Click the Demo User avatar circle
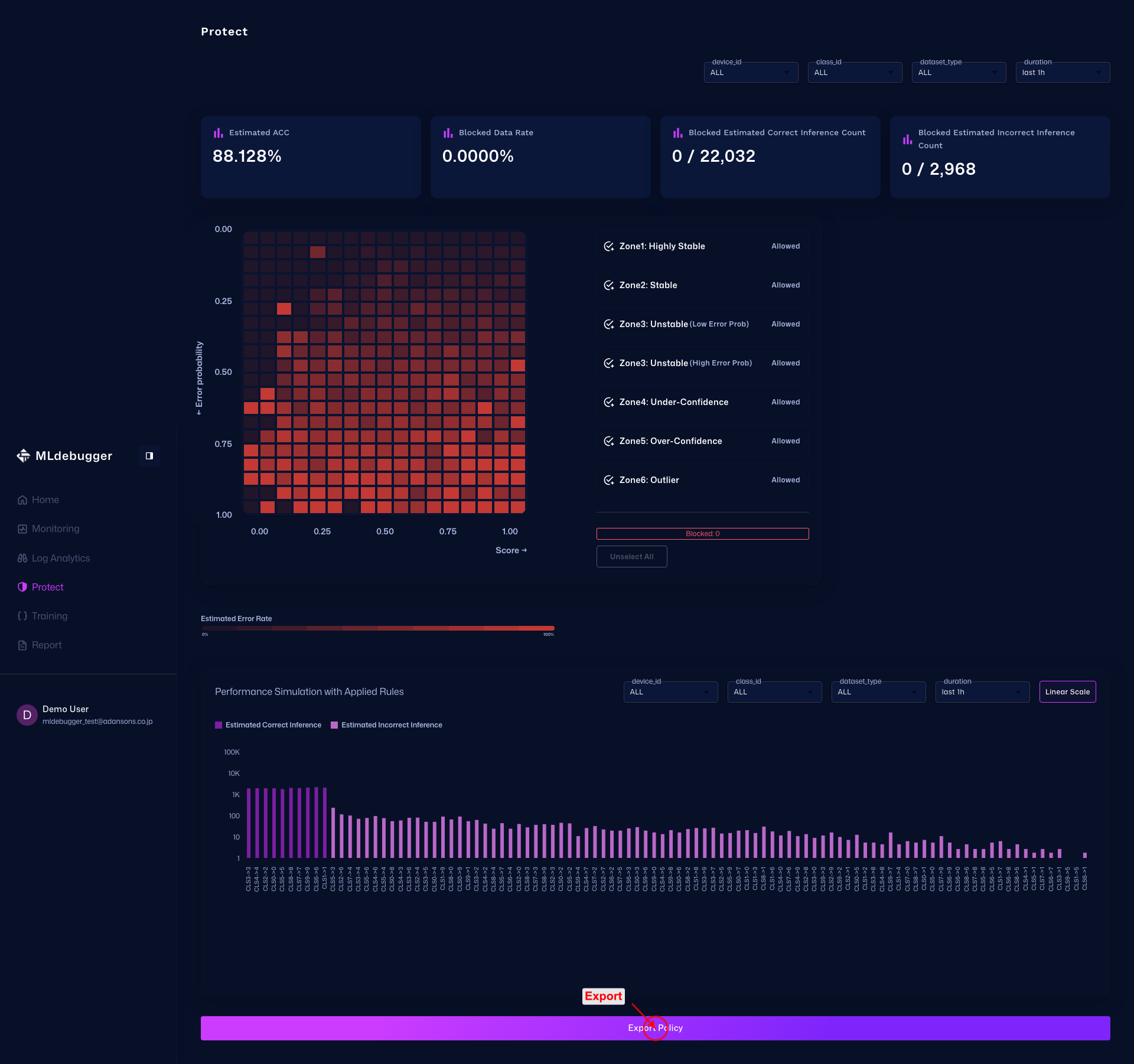This screenshot has width=1134, height=1064. [27, 715]
